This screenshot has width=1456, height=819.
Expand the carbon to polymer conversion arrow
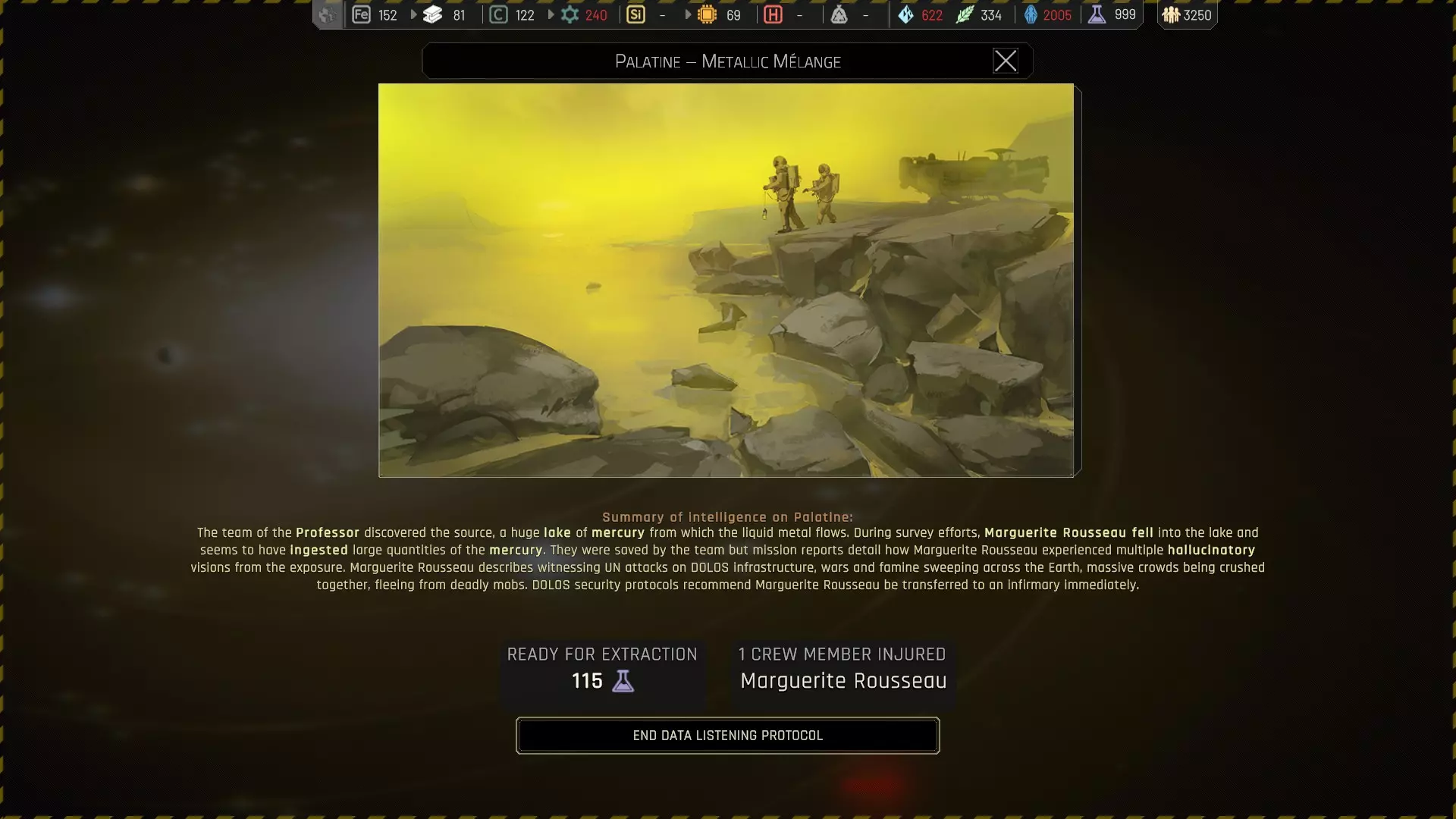[x=551, y=14]
